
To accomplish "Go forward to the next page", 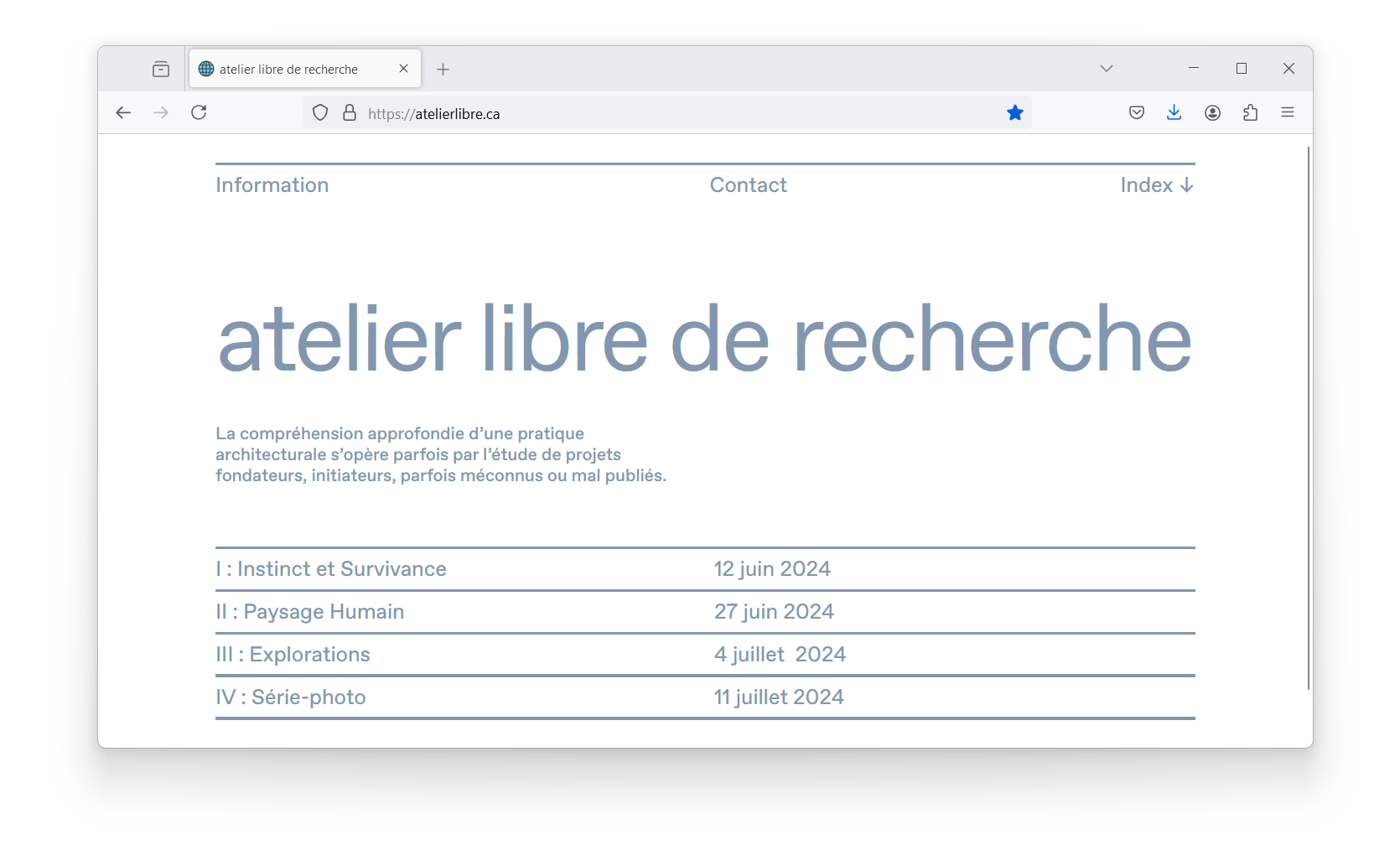I will point(161,112).
